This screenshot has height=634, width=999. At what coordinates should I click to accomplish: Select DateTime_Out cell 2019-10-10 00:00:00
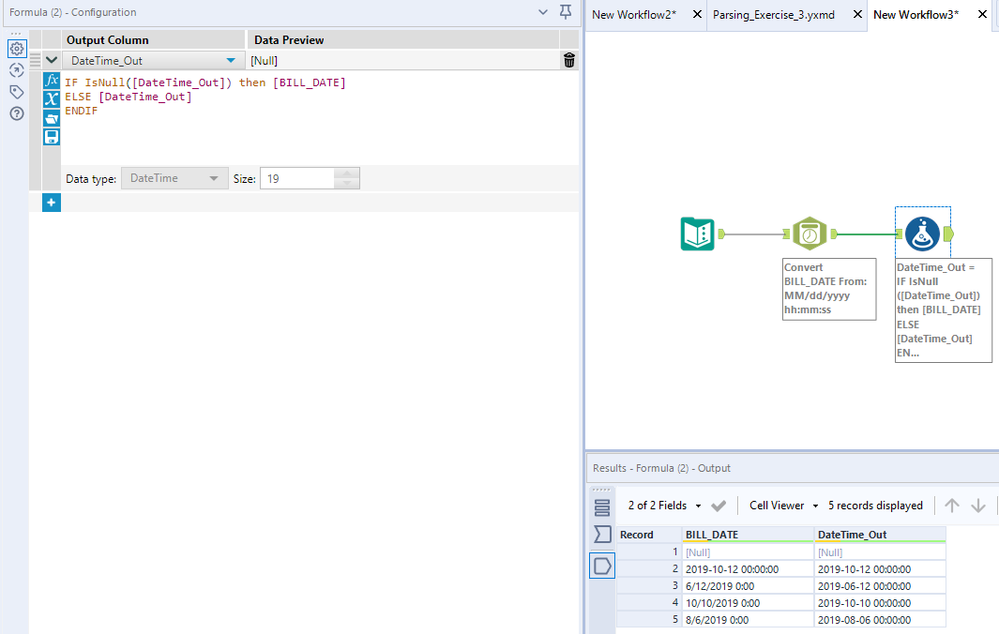880,603
